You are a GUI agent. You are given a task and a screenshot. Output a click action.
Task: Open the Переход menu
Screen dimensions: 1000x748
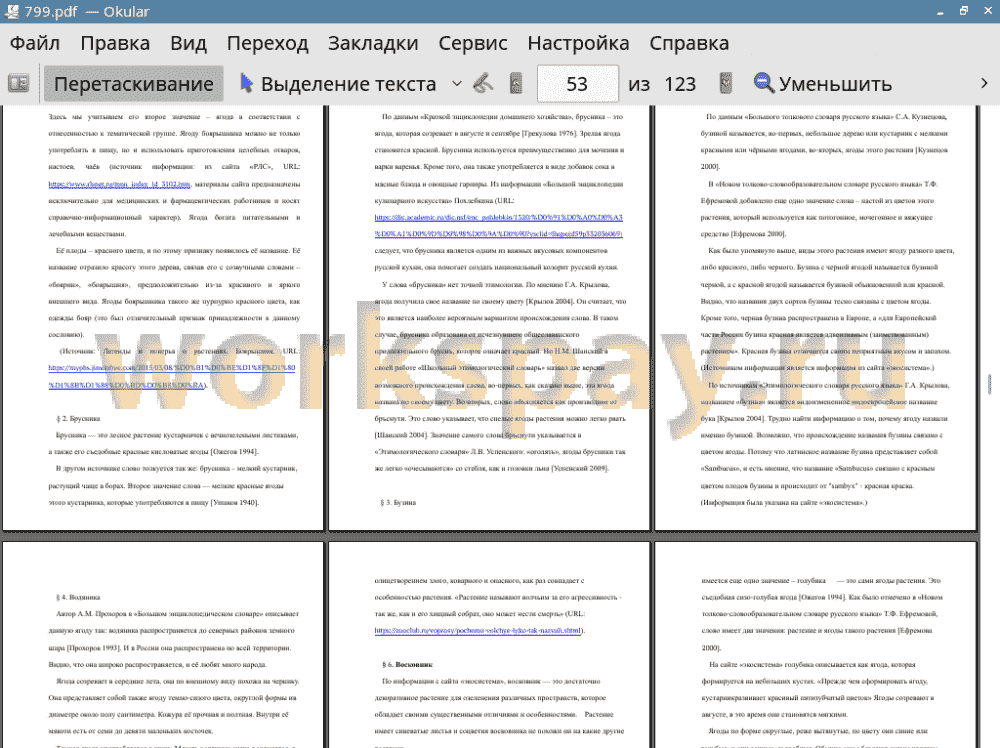coord(268,43)
